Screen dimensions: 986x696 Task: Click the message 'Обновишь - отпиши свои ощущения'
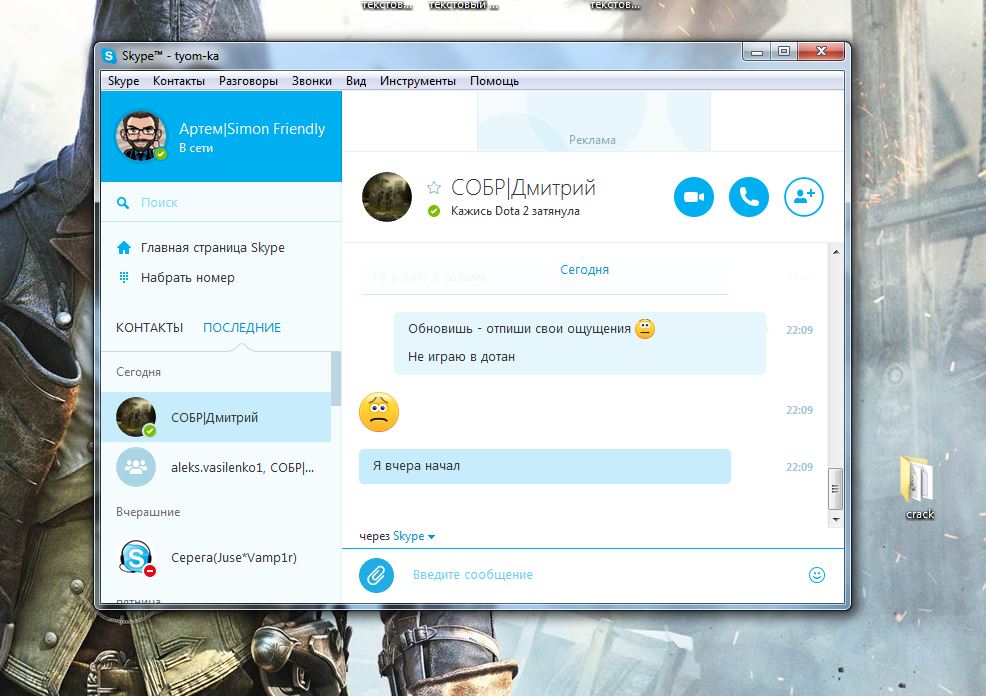pyautogui.click(x=519, y=329)
